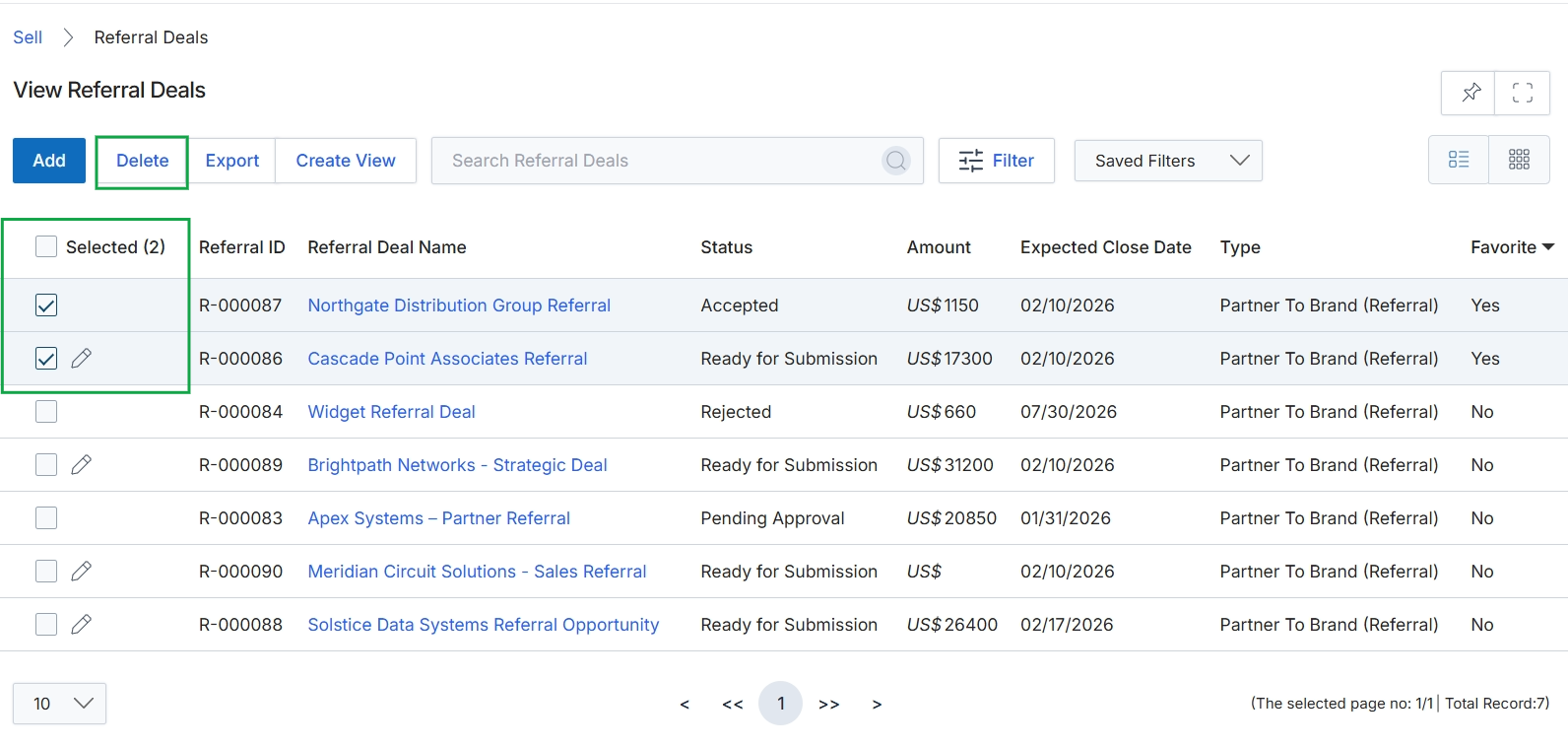Click the Add button
The image size is (1568, 746).
tap(49, 161)
